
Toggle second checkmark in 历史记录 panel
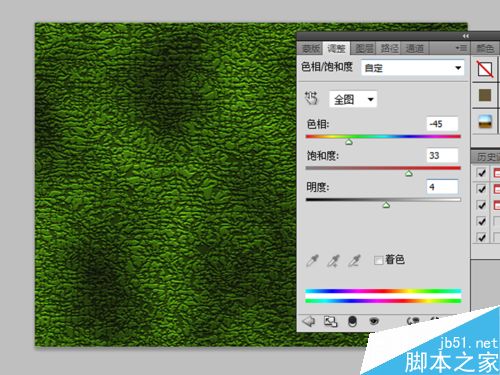click(481, 189)
